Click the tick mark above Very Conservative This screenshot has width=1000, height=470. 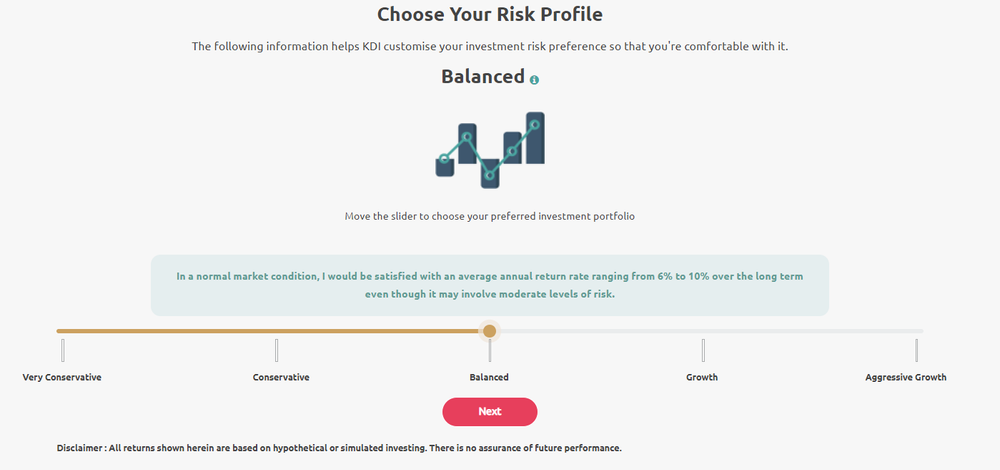tap(63, 350)
